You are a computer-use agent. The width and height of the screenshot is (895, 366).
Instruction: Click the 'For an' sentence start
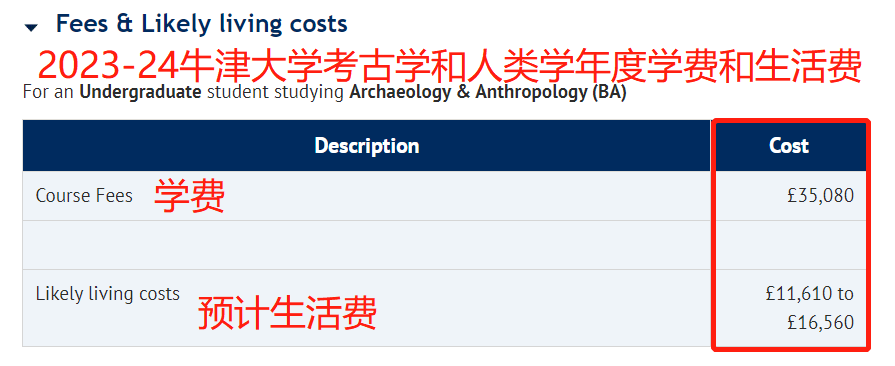[49, 93]
